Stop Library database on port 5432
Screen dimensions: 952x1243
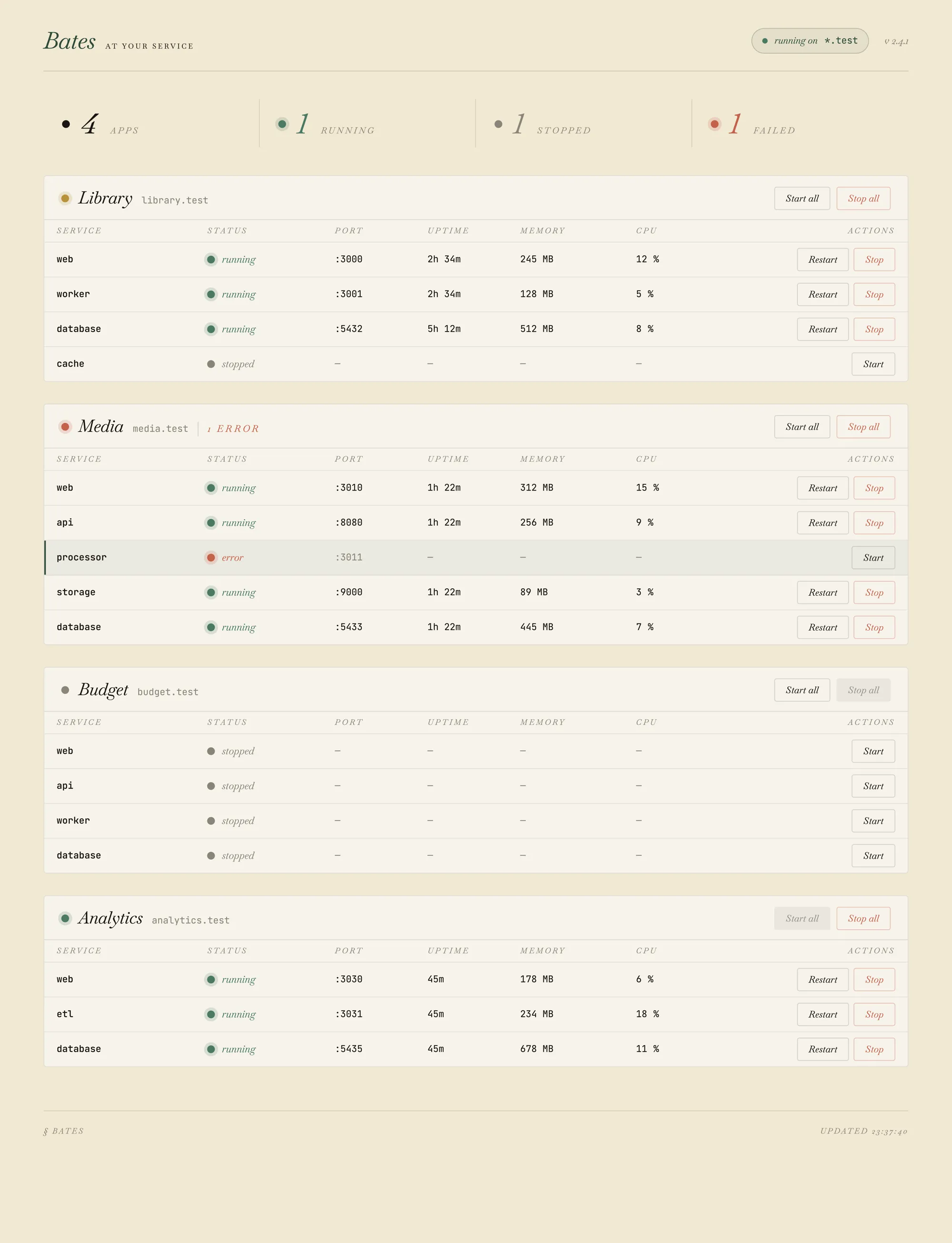874,329
